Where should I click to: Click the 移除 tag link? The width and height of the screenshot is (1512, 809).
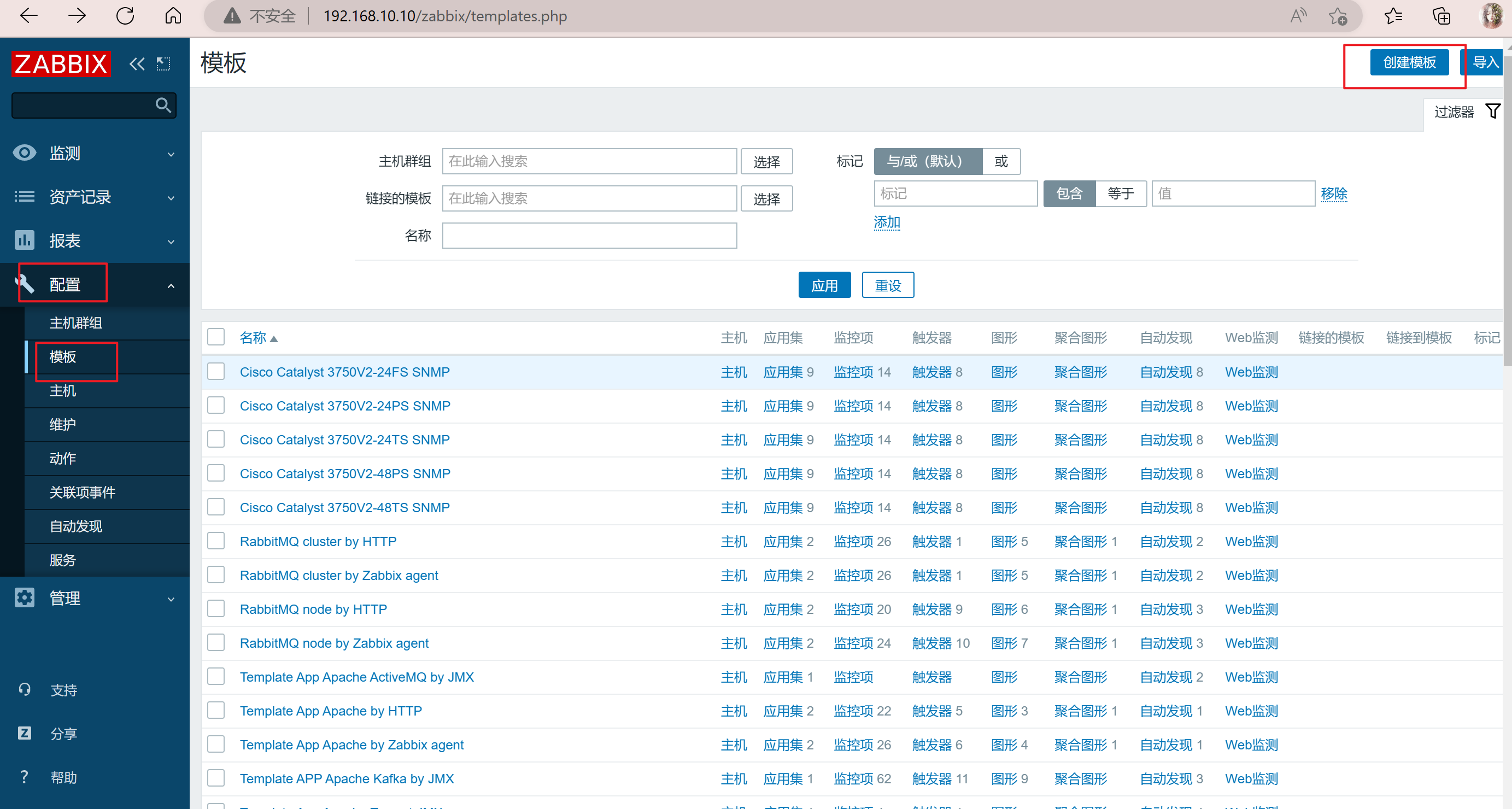tap(1334, 193)
